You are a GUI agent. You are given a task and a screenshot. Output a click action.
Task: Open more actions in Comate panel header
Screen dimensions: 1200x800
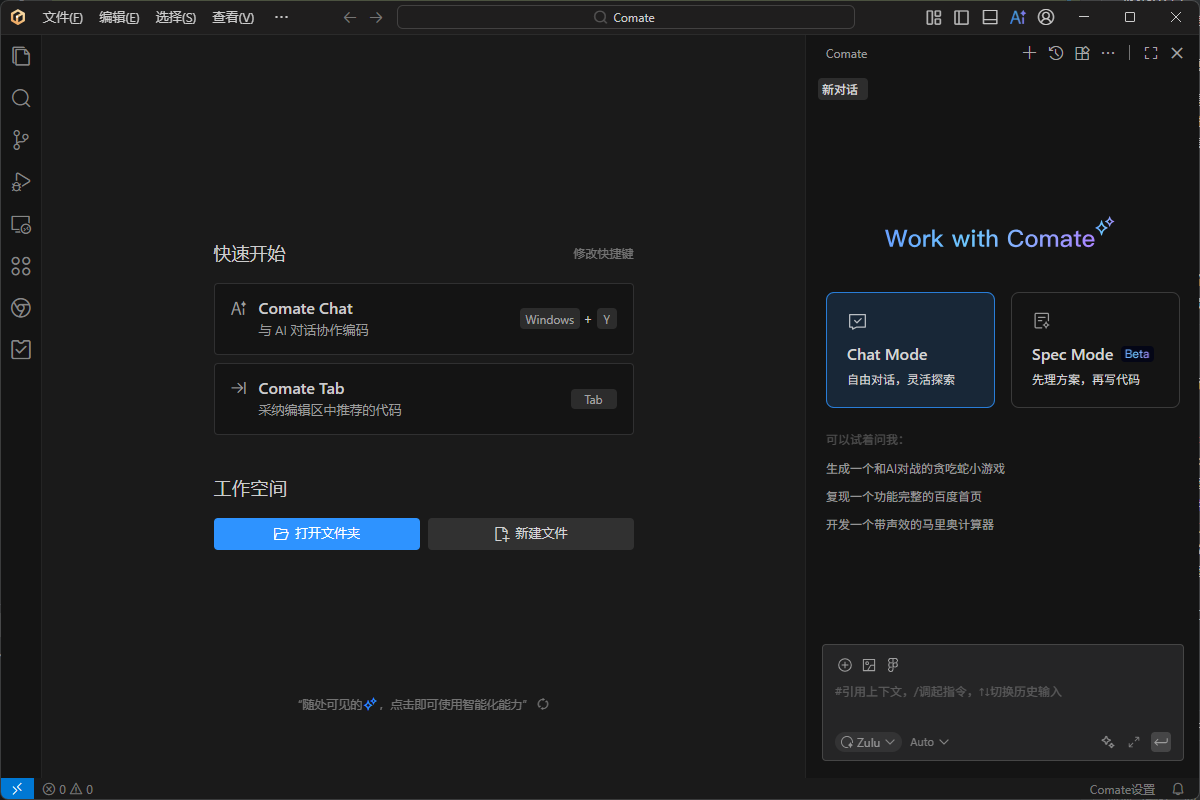coord(1108,53)
